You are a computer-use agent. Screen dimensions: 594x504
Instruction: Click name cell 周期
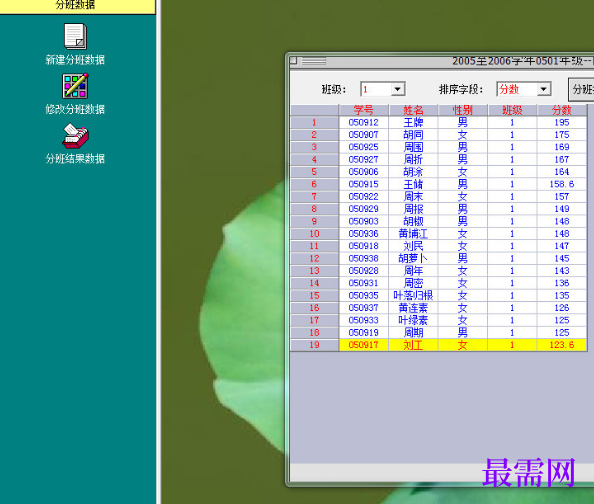click(x=413, y=332)
